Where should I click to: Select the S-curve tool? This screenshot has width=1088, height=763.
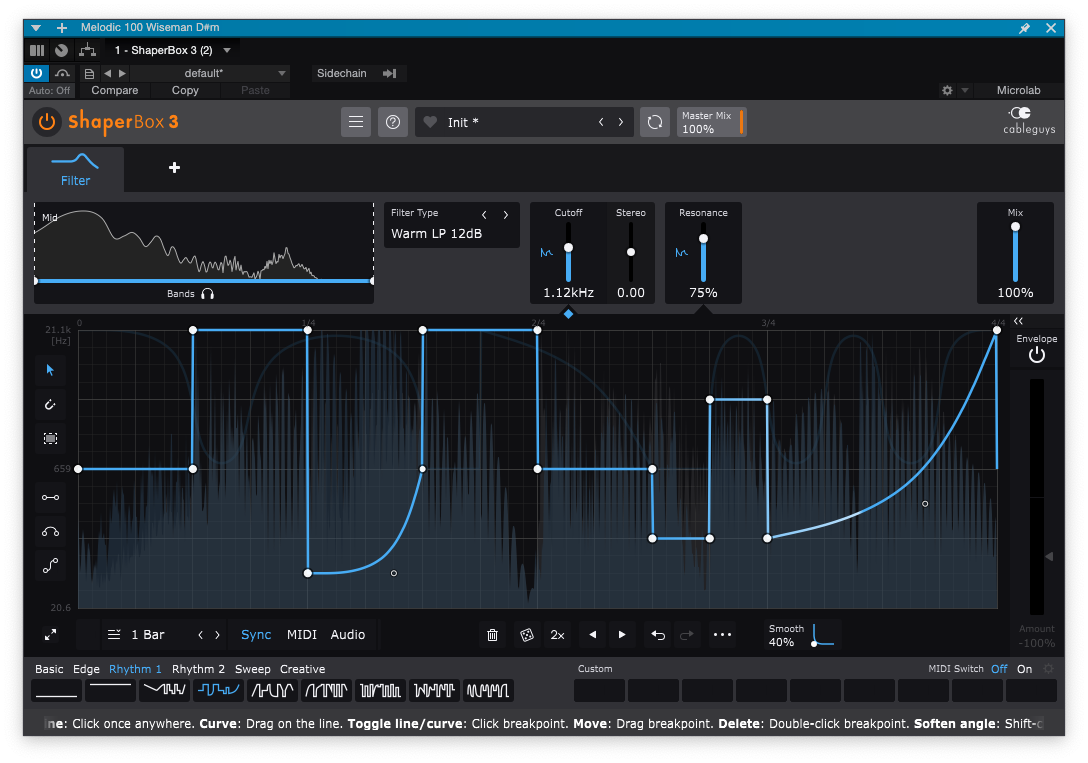50,566
